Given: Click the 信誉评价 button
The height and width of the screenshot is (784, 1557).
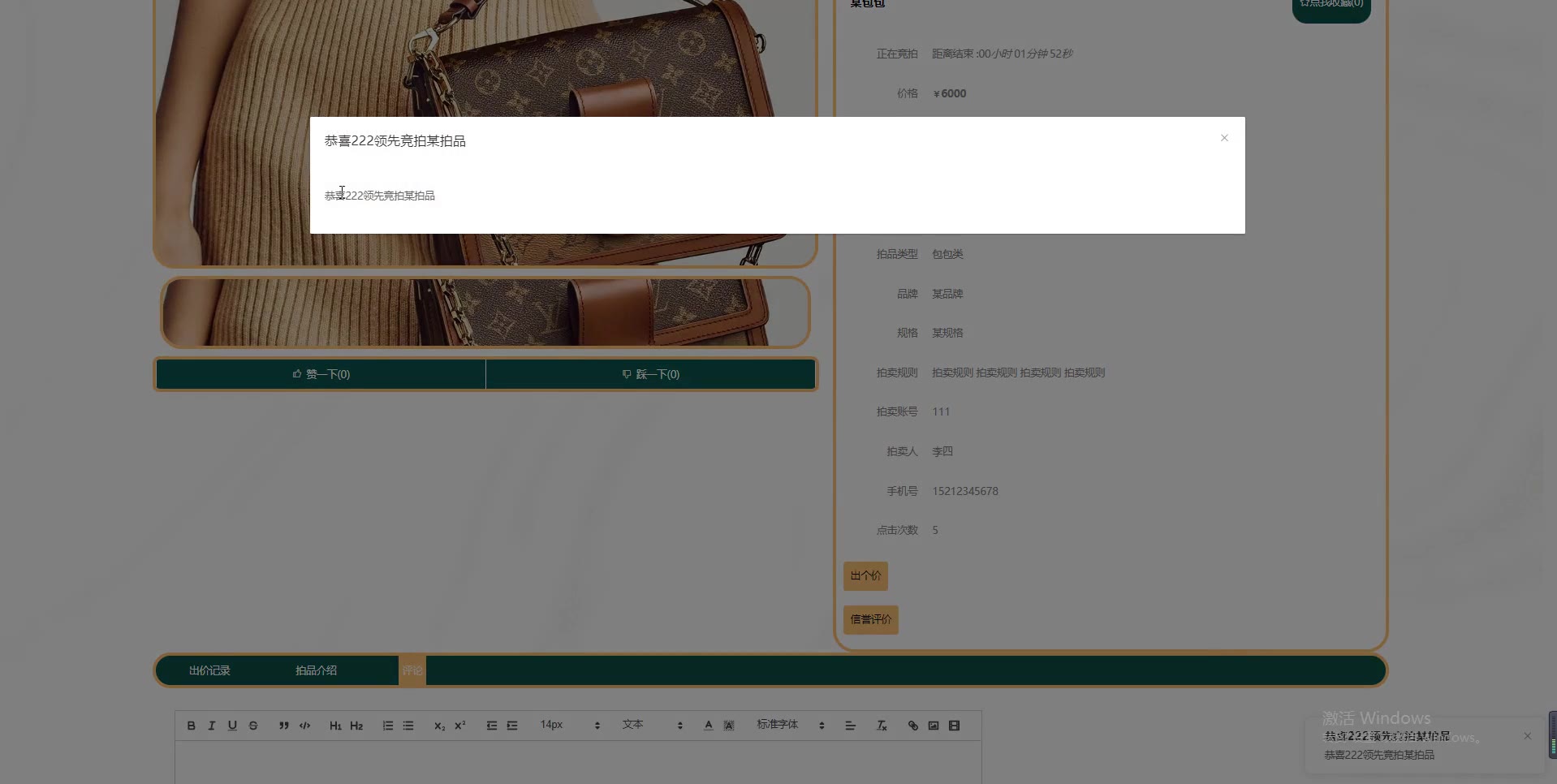Looking at the screenshot, I should click(x=870, y=619).
